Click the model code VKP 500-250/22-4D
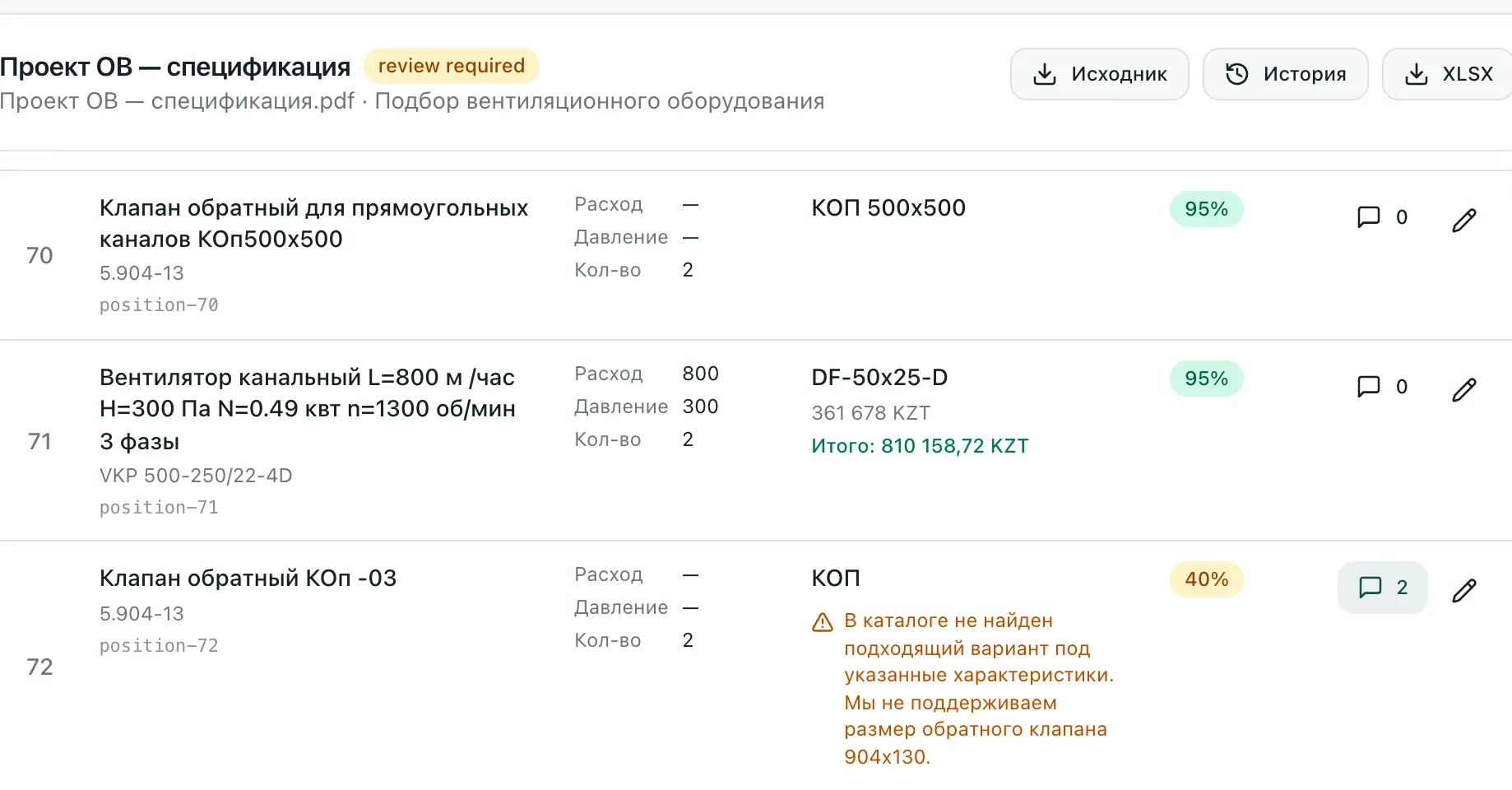Viewport: 1512px width, 790px height. tap(196, 476)
